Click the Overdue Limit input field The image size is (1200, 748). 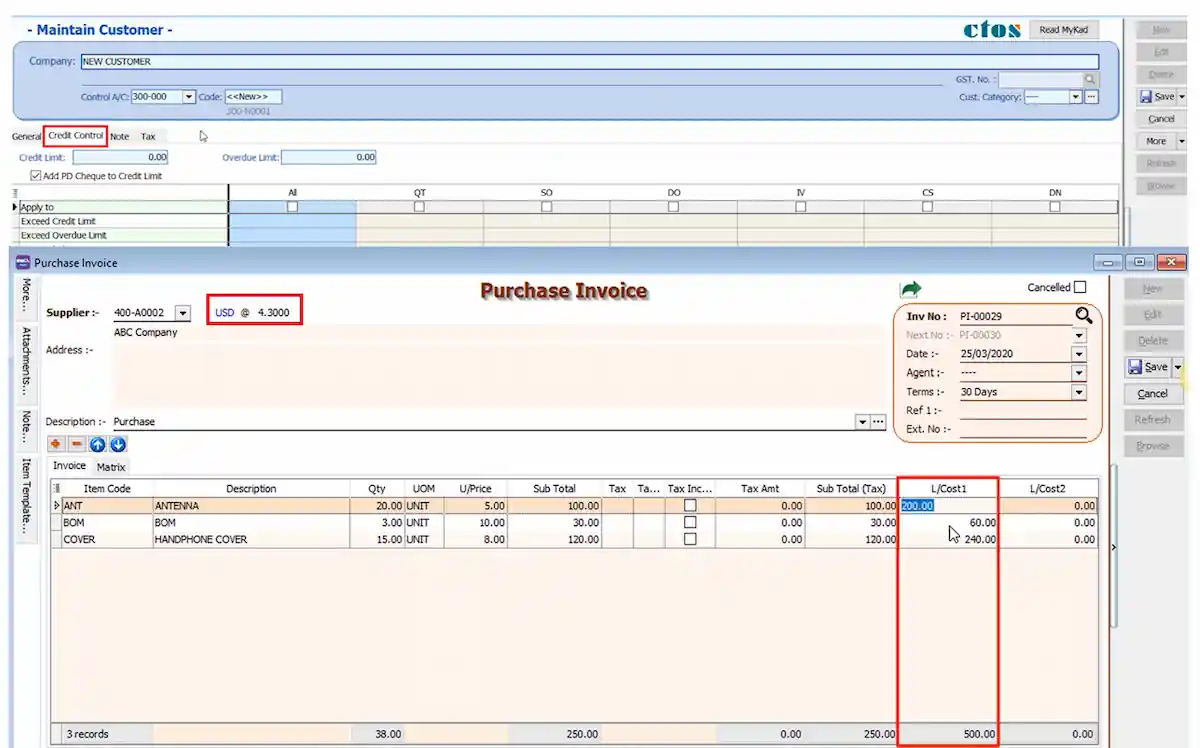coord(329,157)
